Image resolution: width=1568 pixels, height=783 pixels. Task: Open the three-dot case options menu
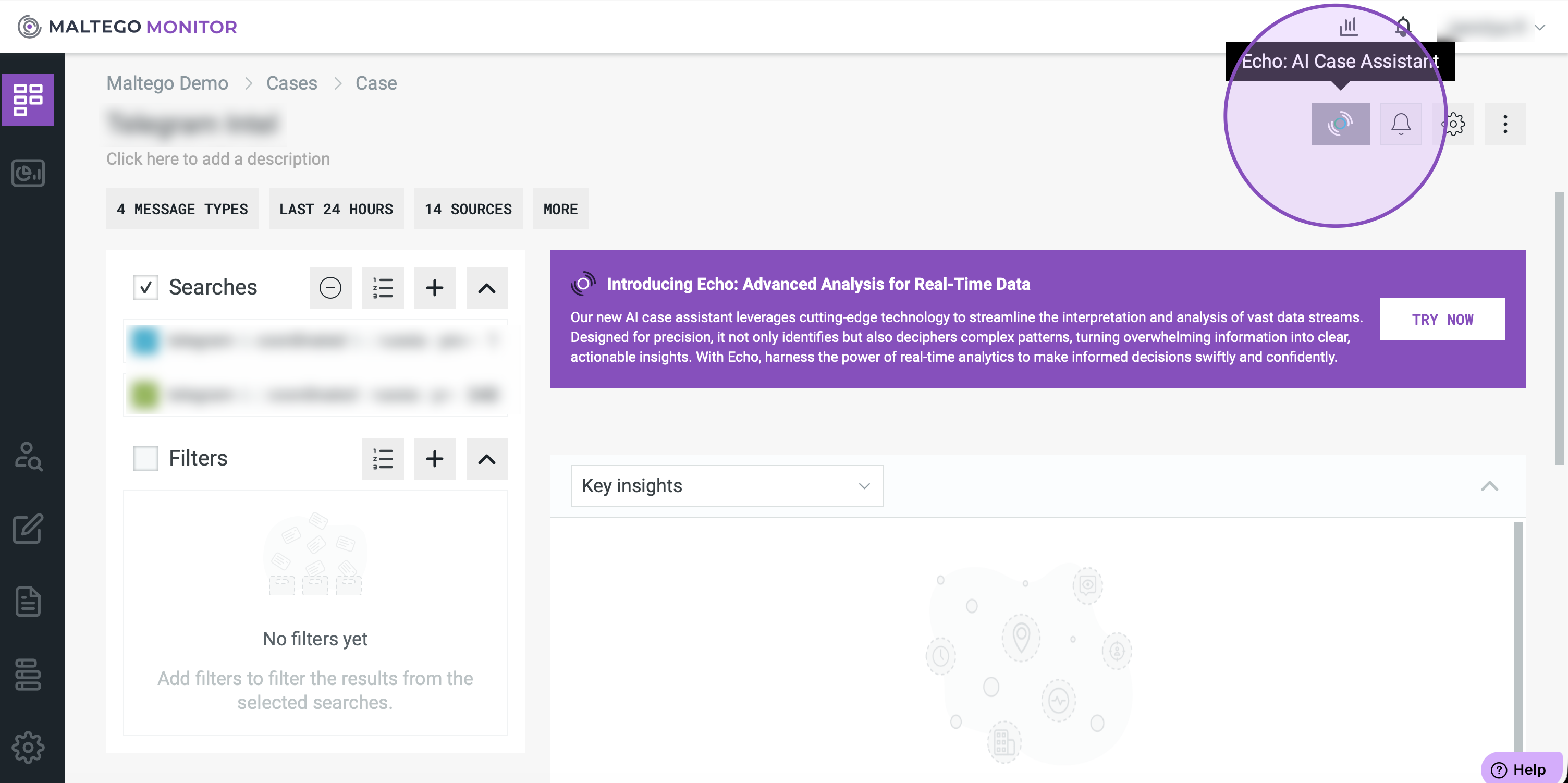(1505, 124)
